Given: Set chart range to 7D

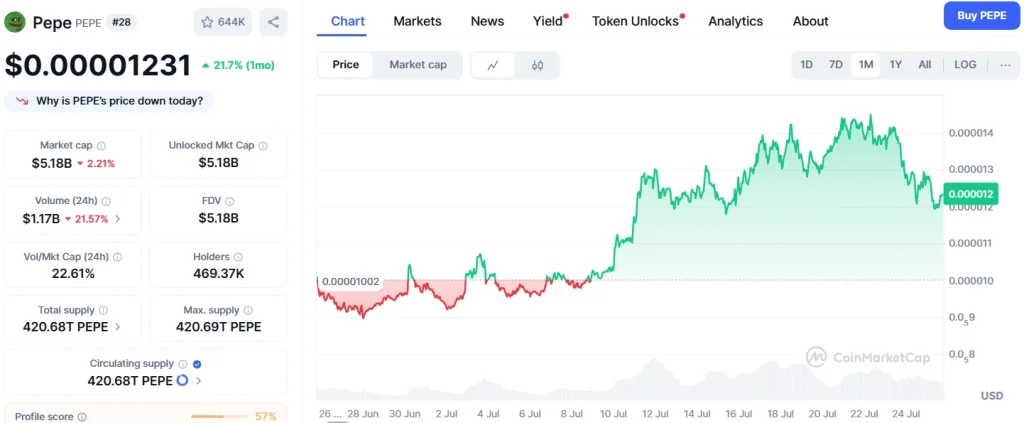Looking at the screenshot, I should [835, 65].
